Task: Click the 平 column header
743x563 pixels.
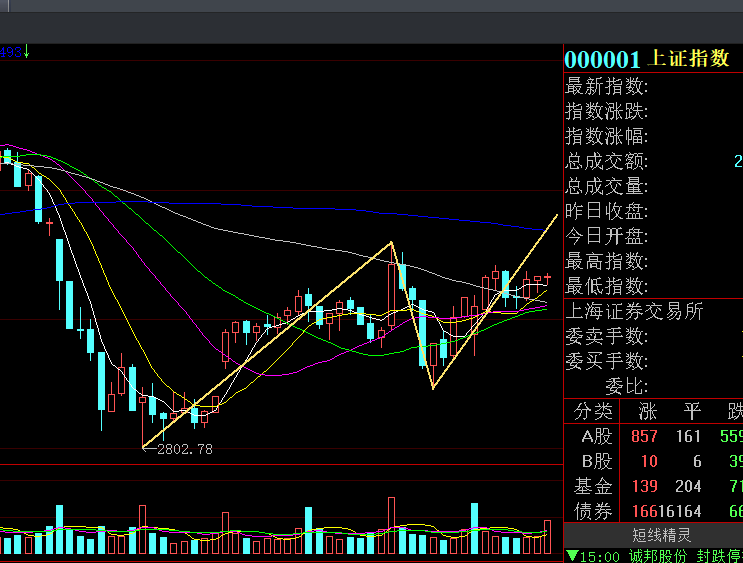Action: pyautogui.click(x=692, y=411)
